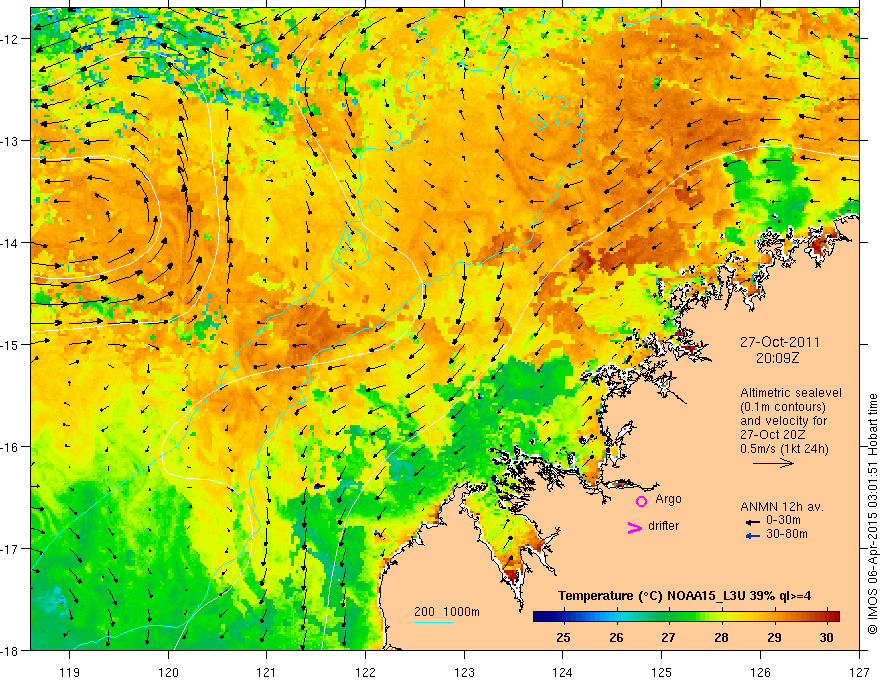Click the black 0-30m ANMN arrow symbol
The height and width of the screenshot is (680, 880).
coord(752,522)
